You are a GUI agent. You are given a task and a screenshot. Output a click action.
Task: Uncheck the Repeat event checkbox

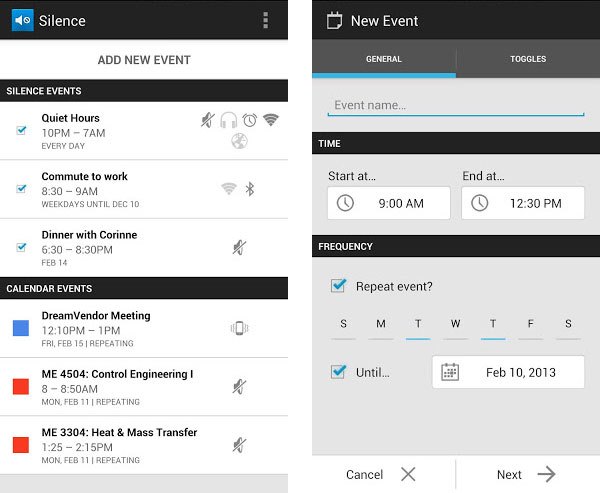tap(338, 286)
